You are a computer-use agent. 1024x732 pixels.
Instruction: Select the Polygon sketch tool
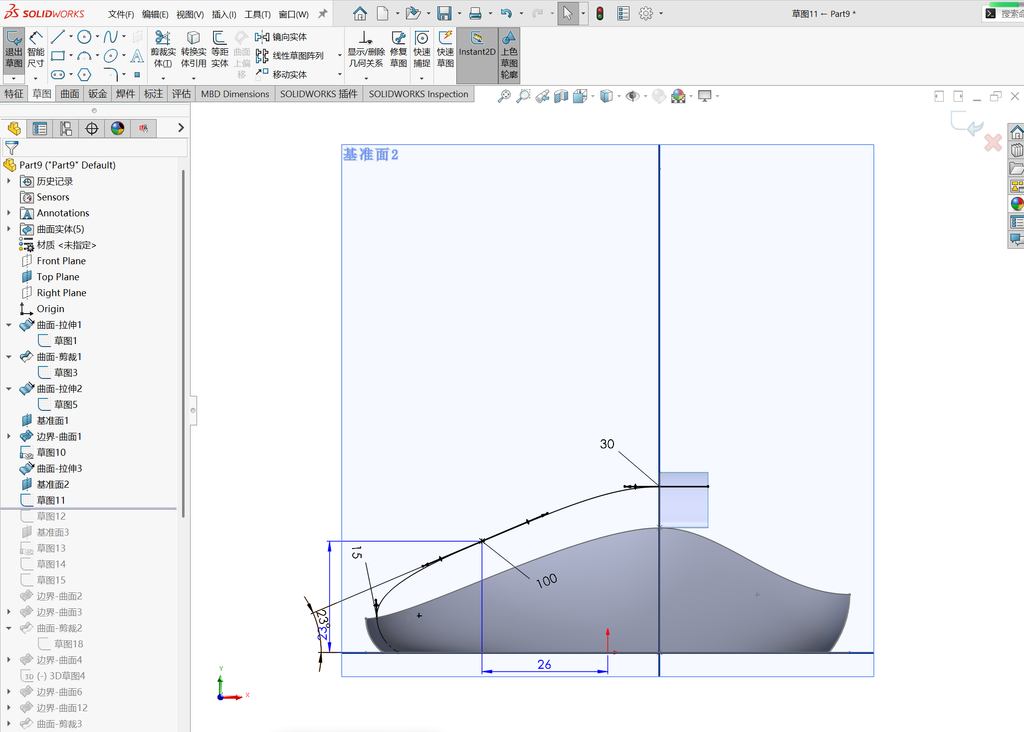(84, 74)
